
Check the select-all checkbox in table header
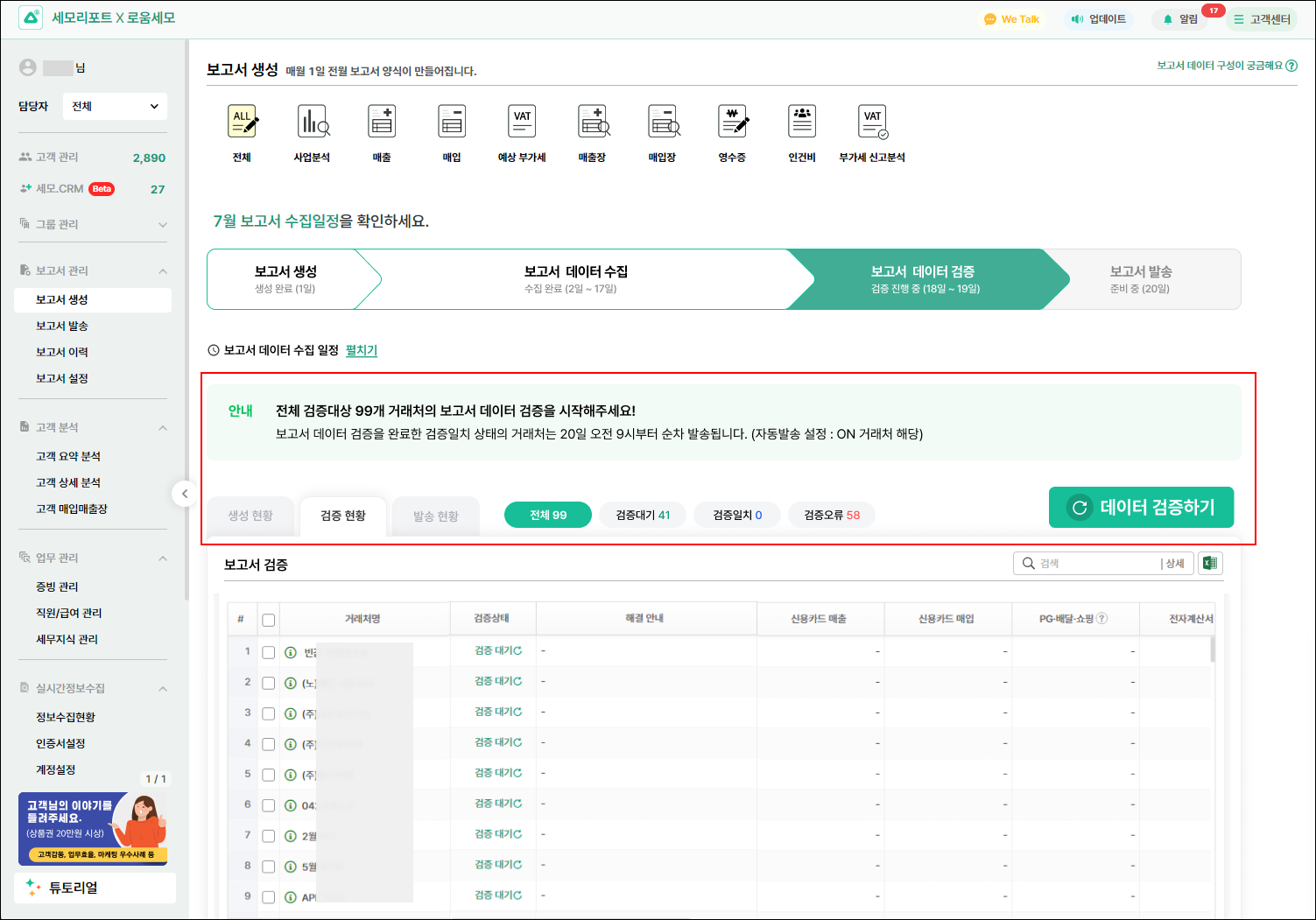pyautogui.click(x=269, y=620)
